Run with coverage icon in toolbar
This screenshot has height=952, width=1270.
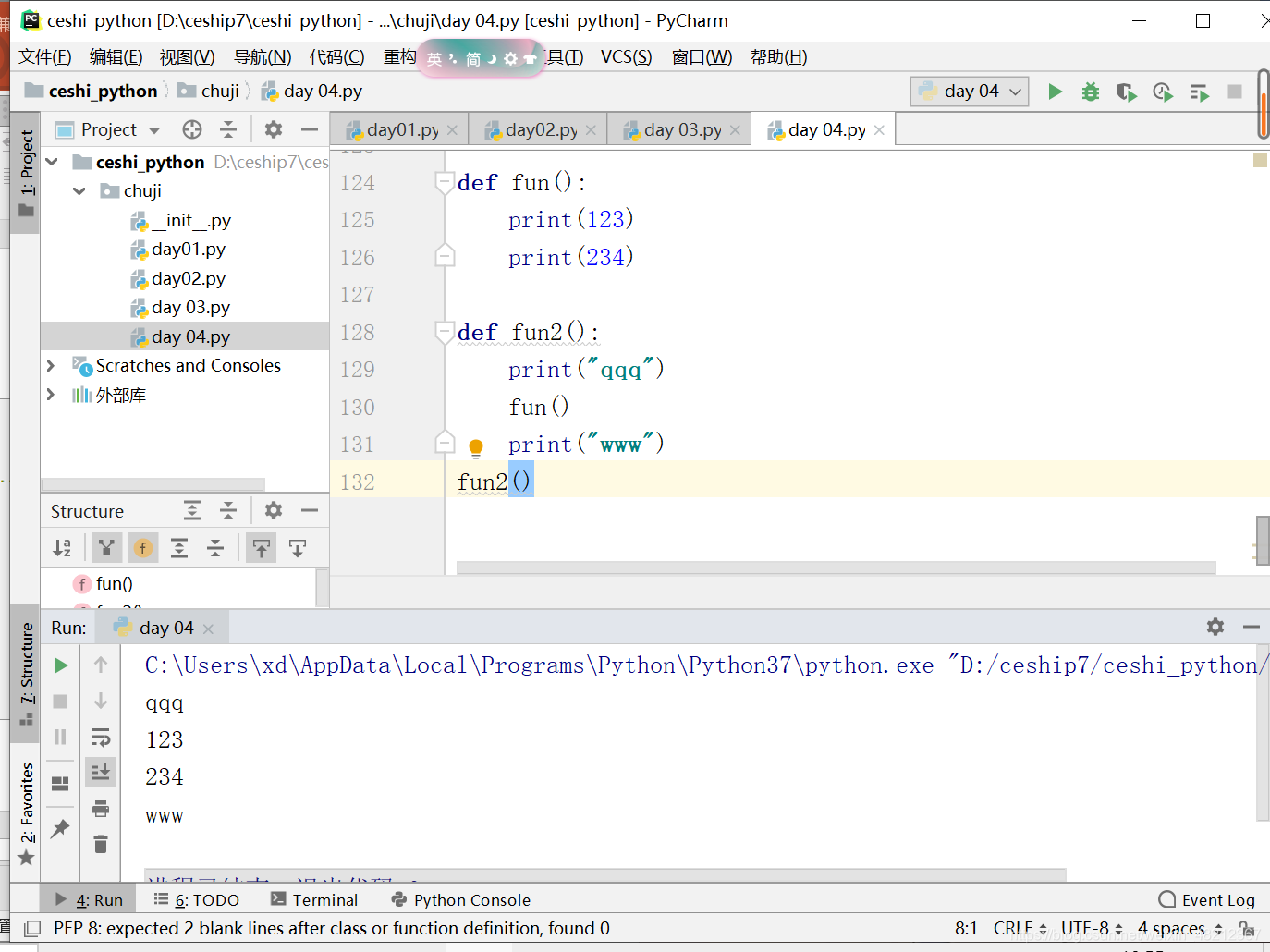(x=1126, y=92)
